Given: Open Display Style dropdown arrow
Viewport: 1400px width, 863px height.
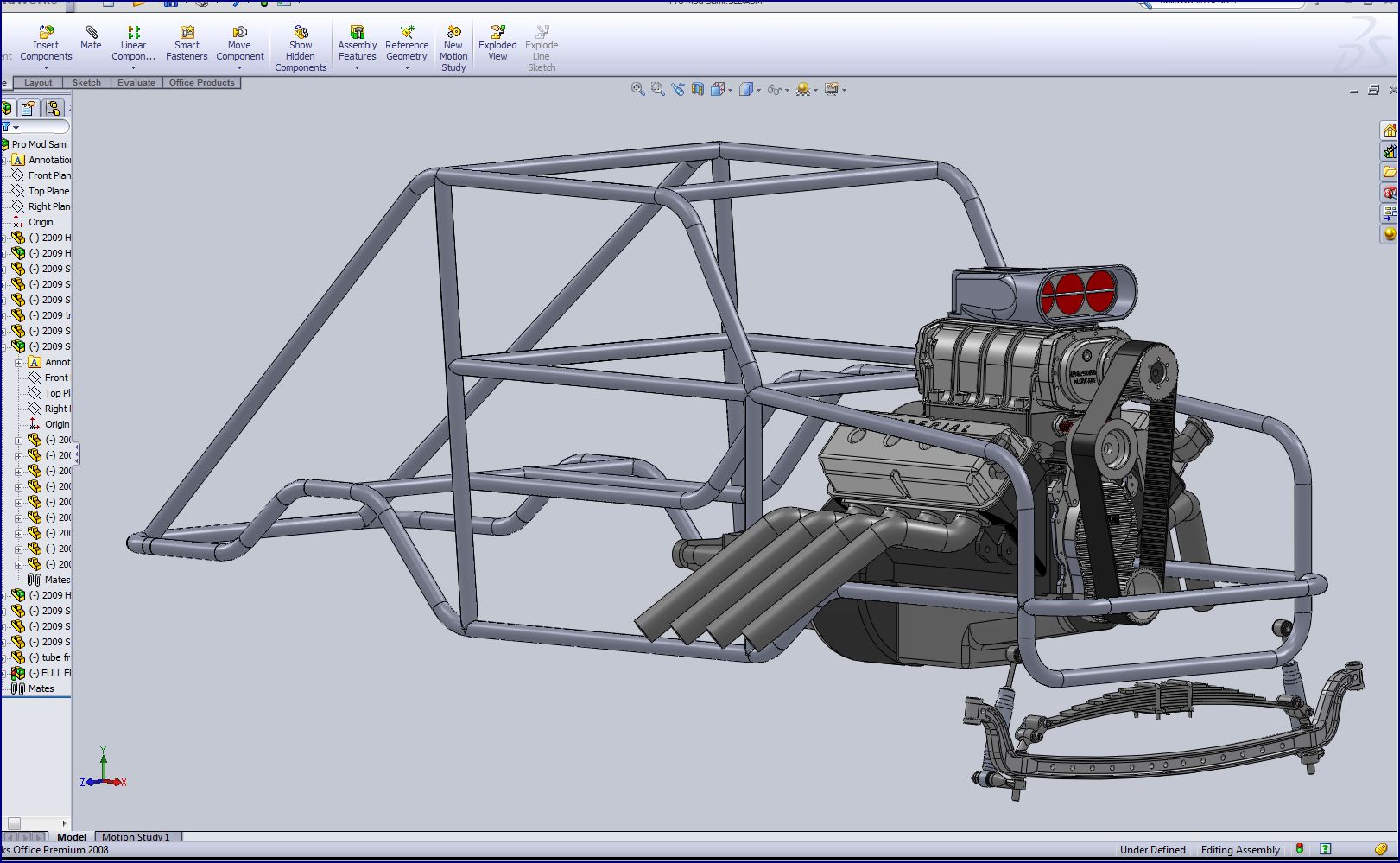Looking at the screenshot, I should 758,90.
